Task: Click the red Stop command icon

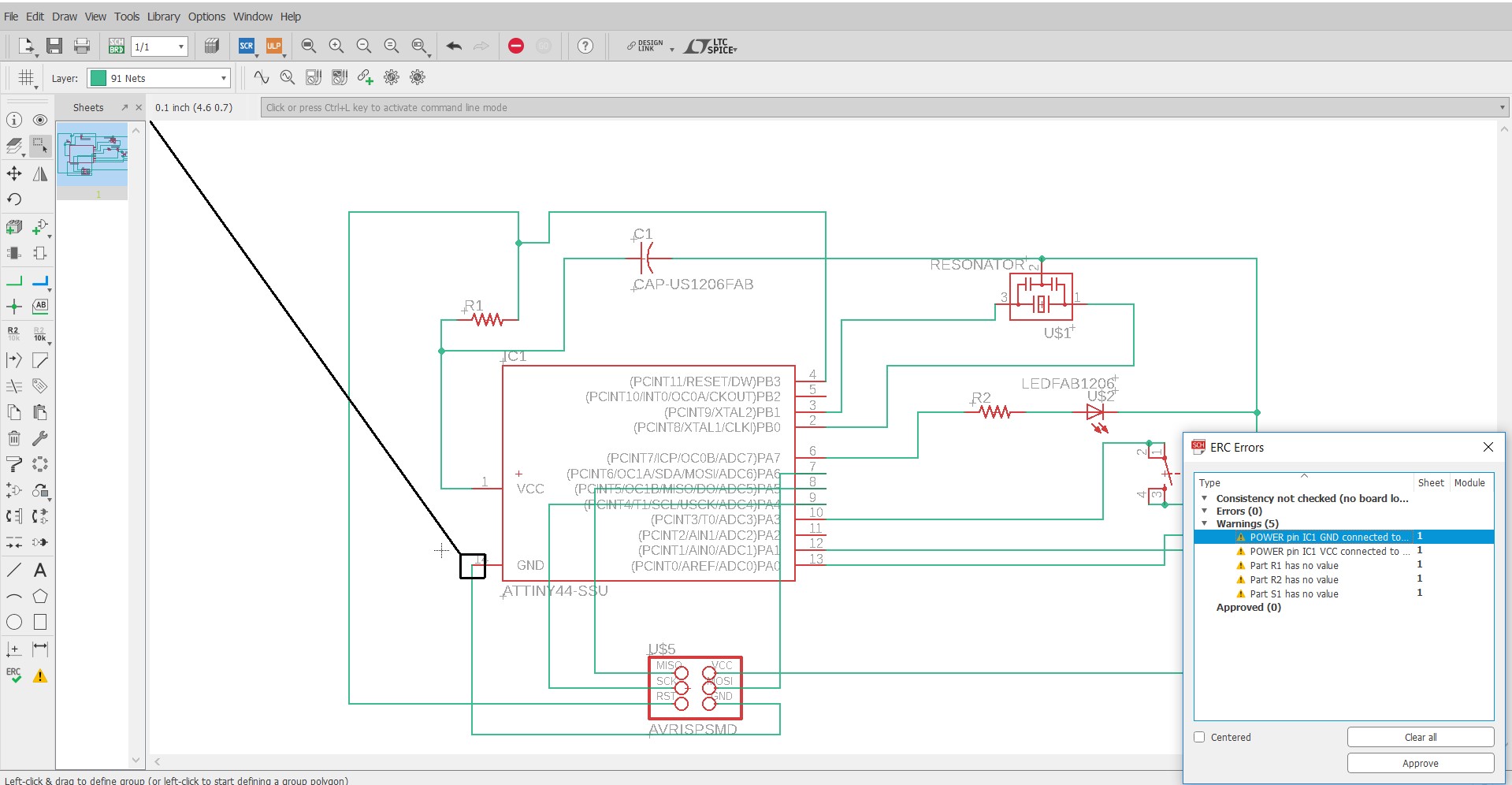Action: (x=516, y=46)
